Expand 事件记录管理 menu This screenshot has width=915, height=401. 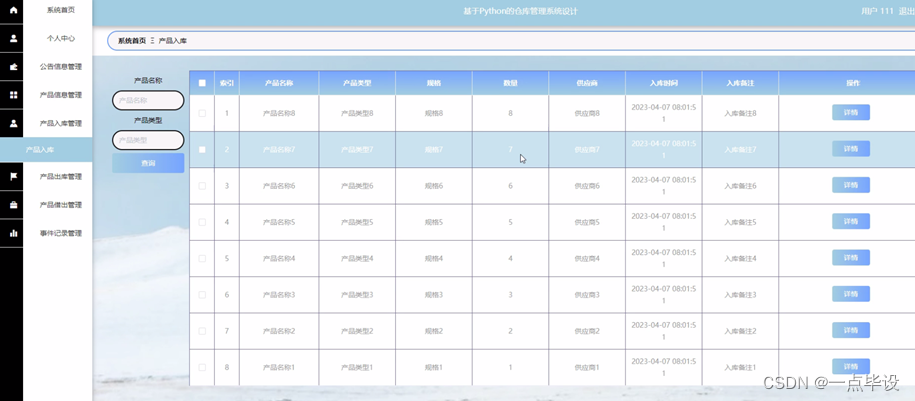tap(61, 233)
